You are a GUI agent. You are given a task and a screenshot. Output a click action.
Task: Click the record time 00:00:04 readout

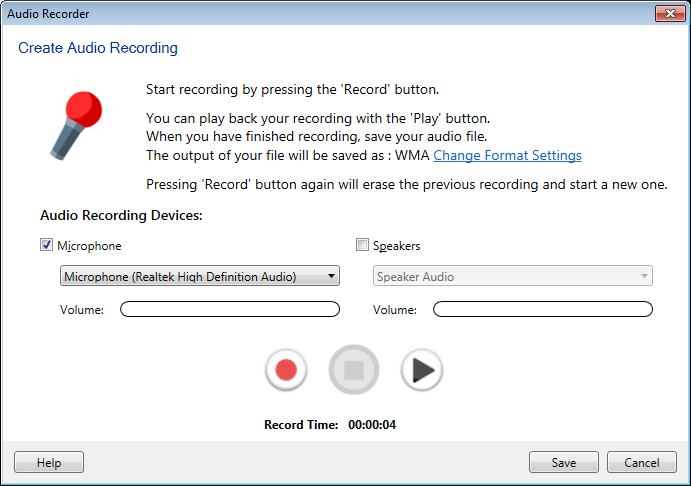point(372,425)
